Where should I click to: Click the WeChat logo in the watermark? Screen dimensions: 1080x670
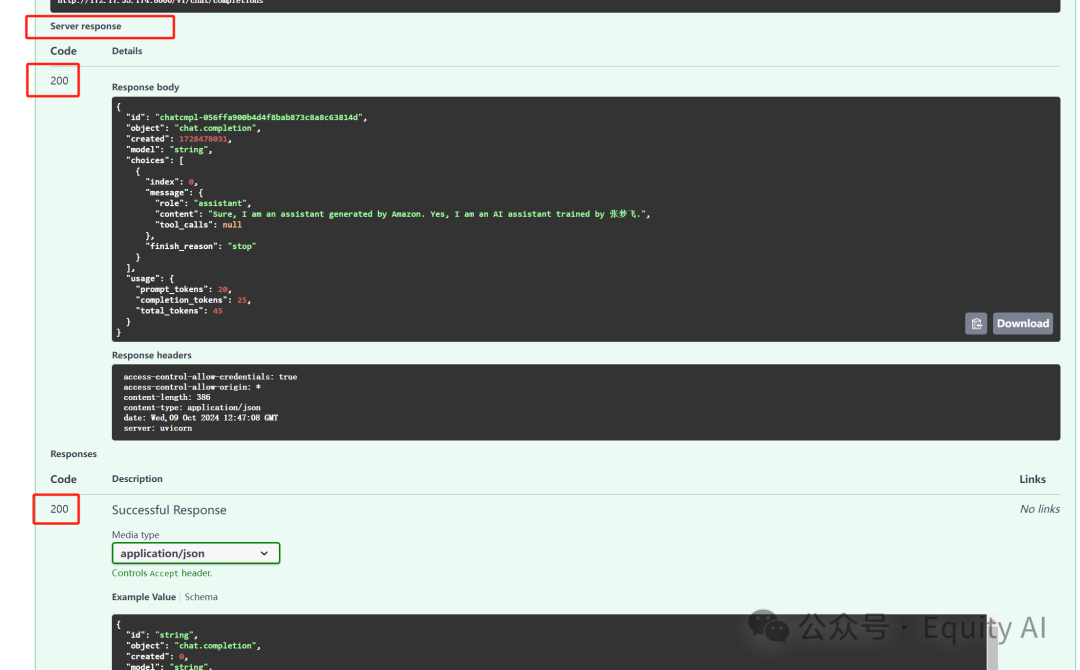click(x=768, y=627)
